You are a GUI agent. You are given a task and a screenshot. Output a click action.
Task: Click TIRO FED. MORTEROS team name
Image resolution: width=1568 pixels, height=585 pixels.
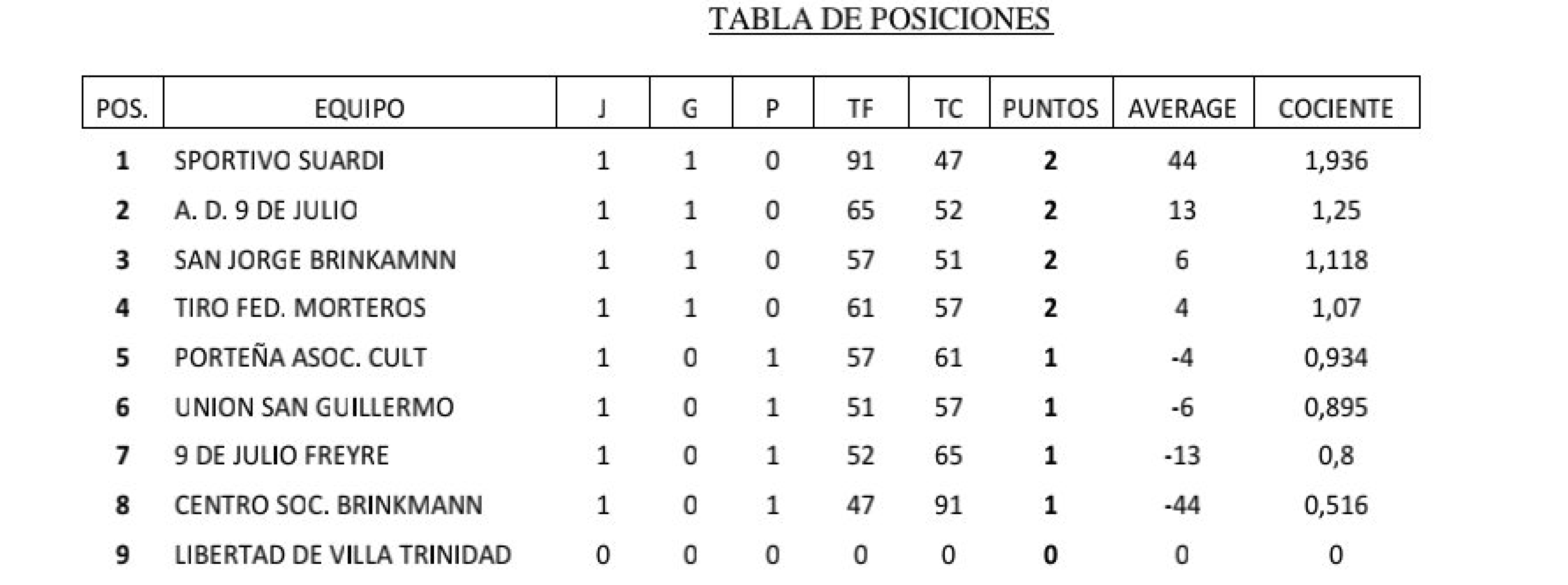(x=300, y=308)
